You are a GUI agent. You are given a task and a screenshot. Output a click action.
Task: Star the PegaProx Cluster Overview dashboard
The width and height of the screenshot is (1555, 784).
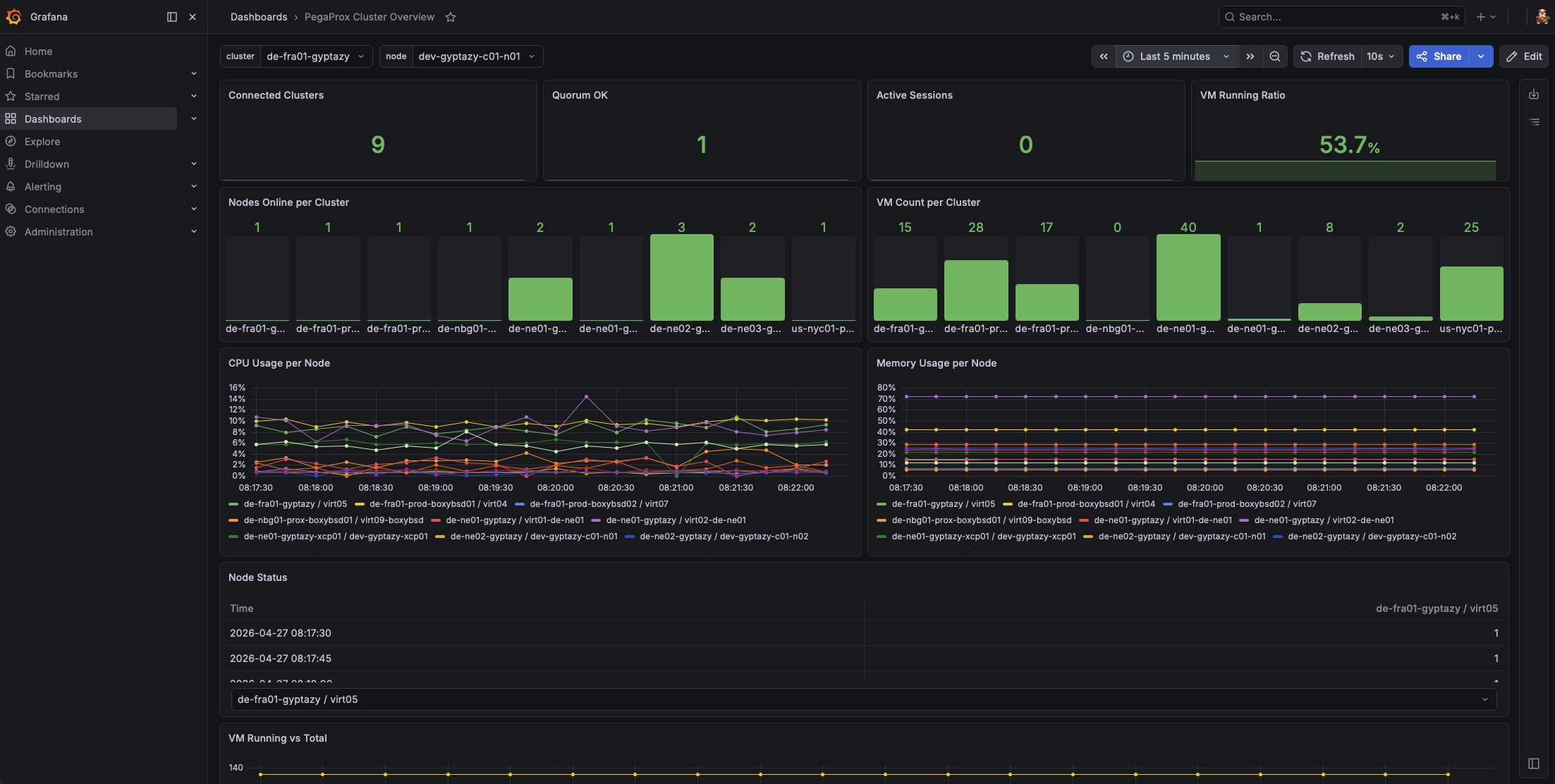pos(451,17)
